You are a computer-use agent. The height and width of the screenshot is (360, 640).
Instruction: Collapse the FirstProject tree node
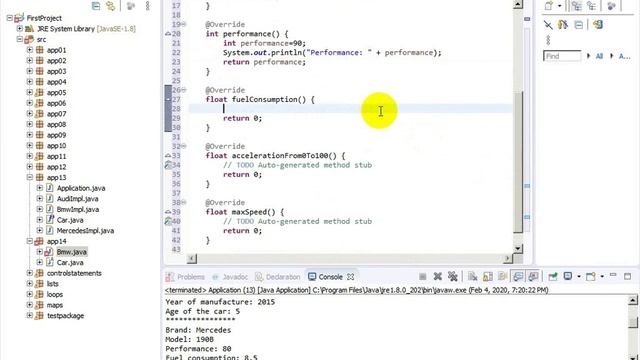coord(10,18)
